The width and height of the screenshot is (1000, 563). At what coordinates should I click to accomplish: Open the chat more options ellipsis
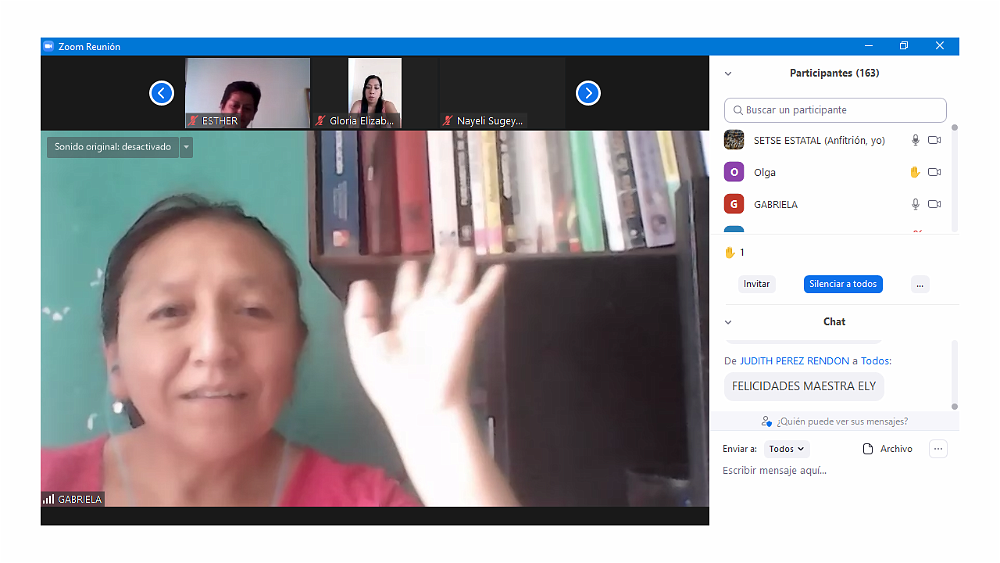(x=938, y=449)
